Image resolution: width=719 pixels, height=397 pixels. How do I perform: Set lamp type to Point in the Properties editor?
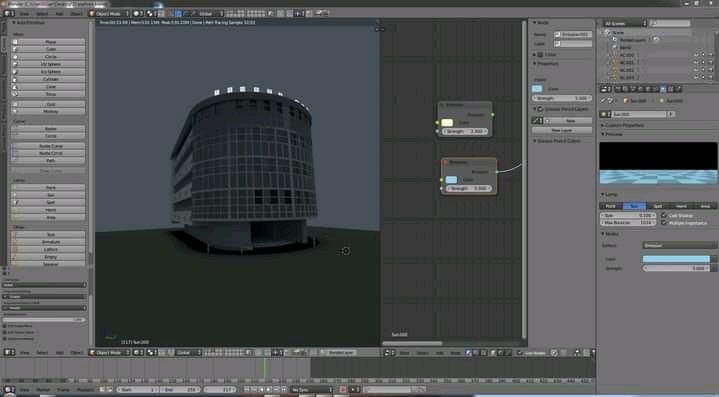[611, 206]
